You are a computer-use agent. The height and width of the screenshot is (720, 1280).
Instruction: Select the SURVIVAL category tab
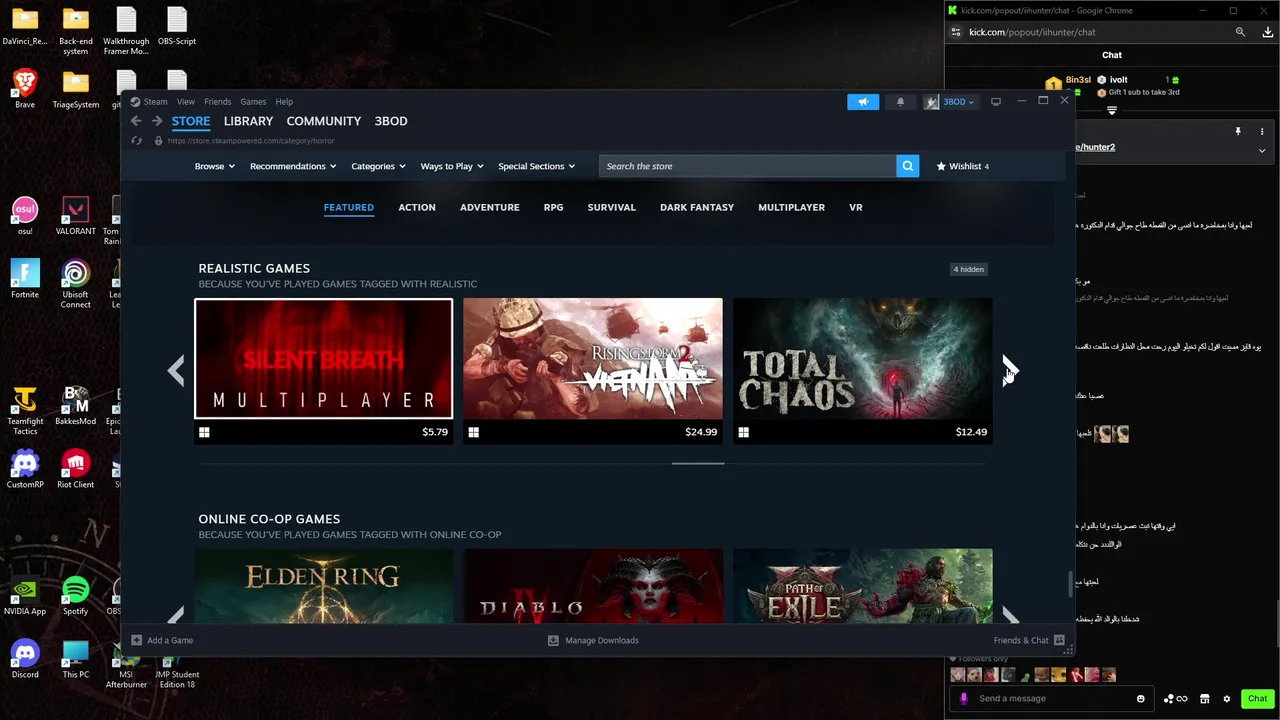tap(612, 207)
